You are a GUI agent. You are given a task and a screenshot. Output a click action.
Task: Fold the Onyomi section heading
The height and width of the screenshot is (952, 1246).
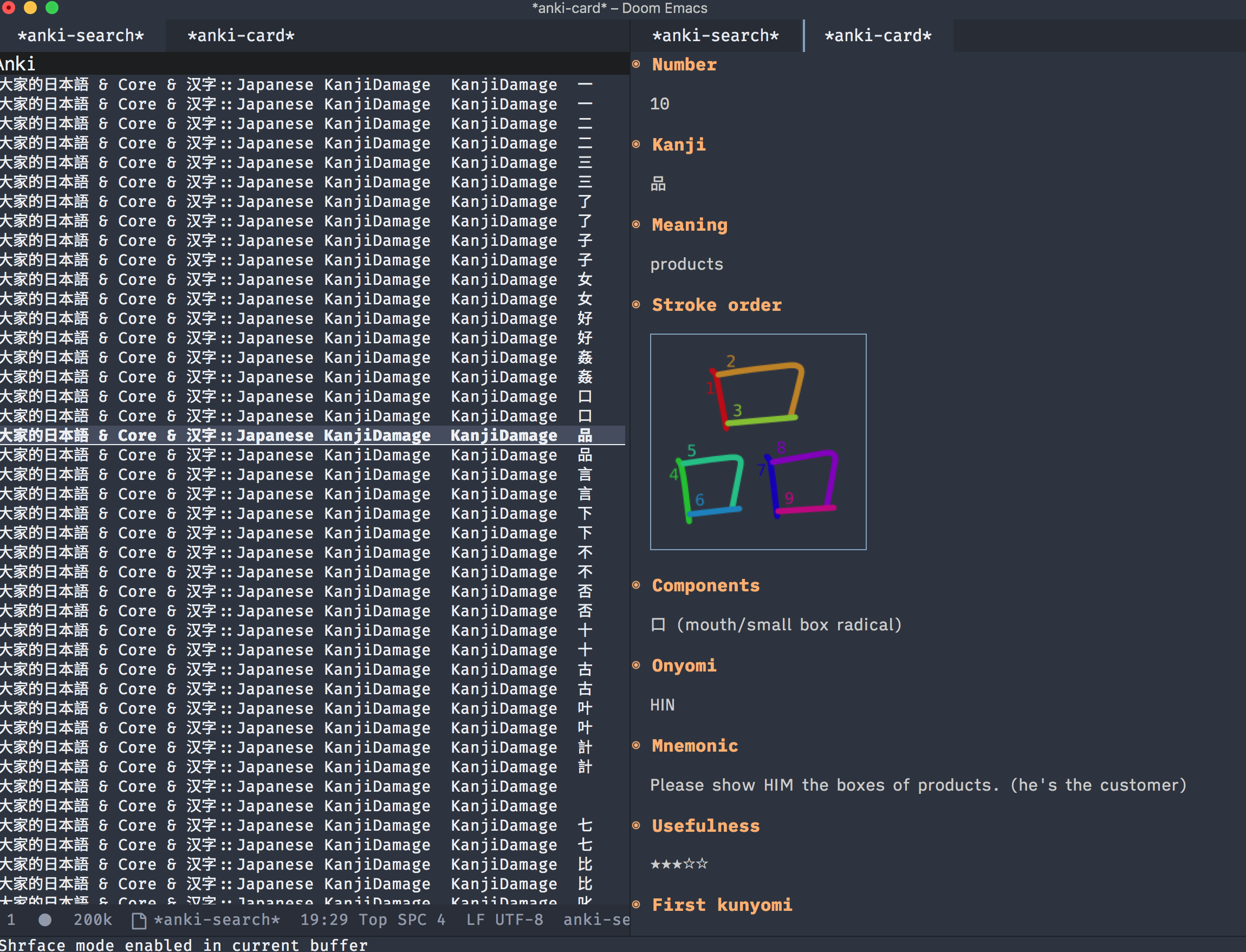(684, 666)
